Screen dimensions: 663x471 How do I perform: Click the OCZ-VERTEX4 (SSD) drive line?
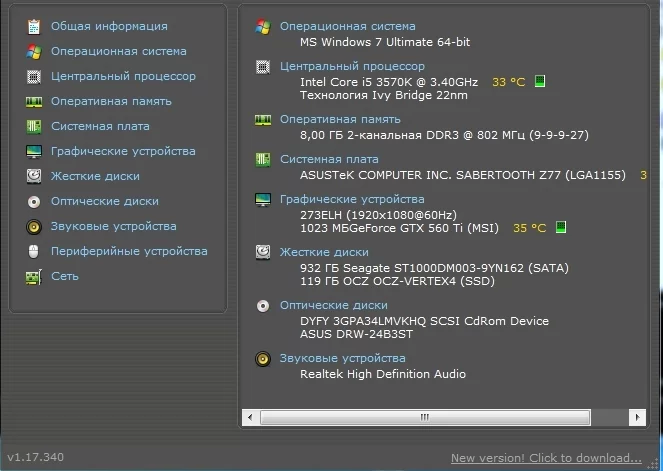(x=397, y=282)
